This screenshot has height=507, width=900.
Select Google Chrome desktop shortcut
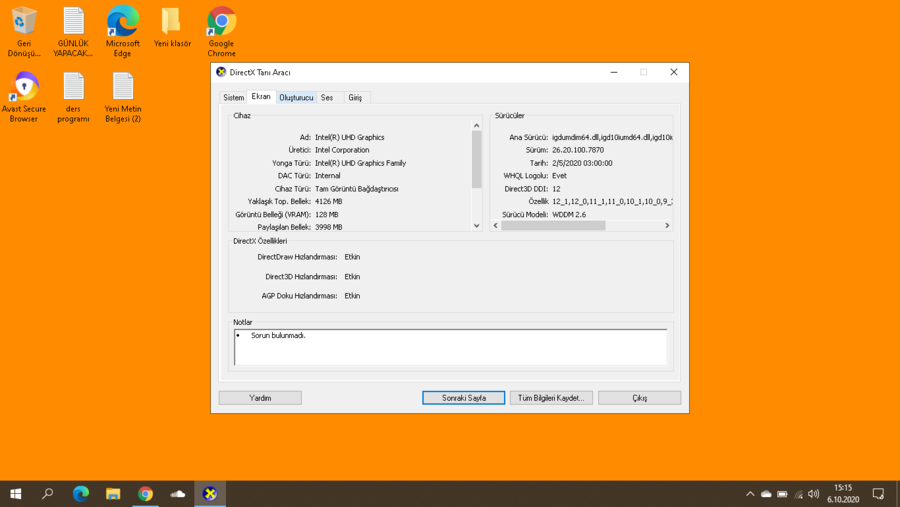point(222,32)
